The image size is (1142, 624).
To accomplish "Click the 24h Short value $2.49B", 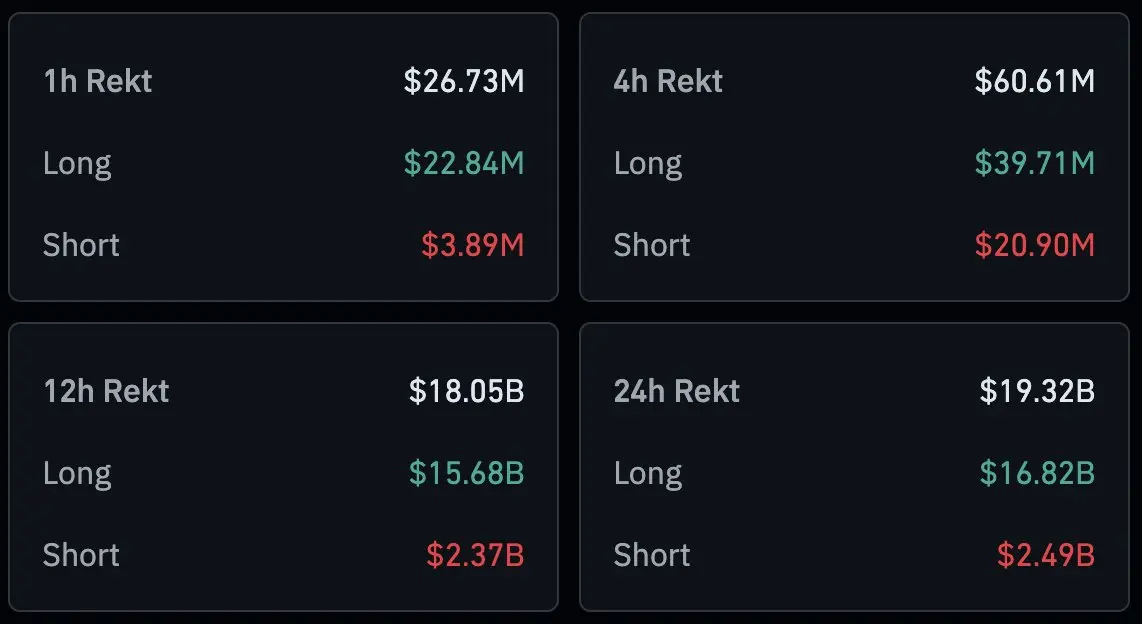I will point(1045,555).
